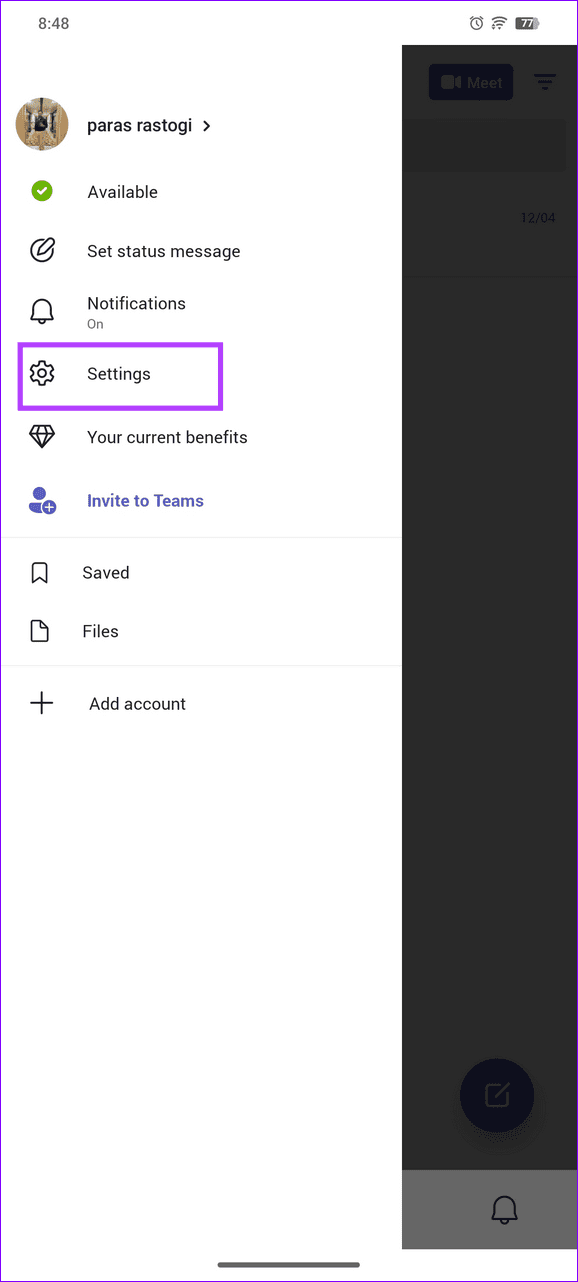Open Settings
This screenshot has width=578, height=1282.
[x=119, y=374]
